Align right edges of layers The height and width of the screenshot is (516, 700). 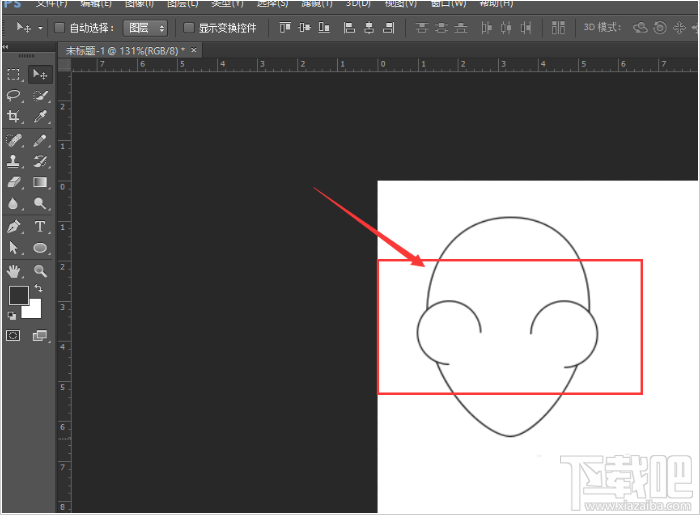coord(389,28)
